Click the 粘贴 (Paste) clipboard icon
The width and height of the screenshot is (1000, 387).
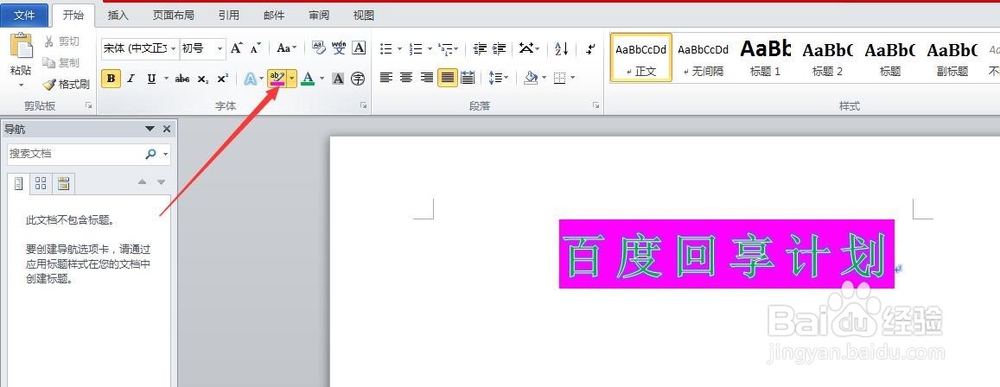point(21,47)
